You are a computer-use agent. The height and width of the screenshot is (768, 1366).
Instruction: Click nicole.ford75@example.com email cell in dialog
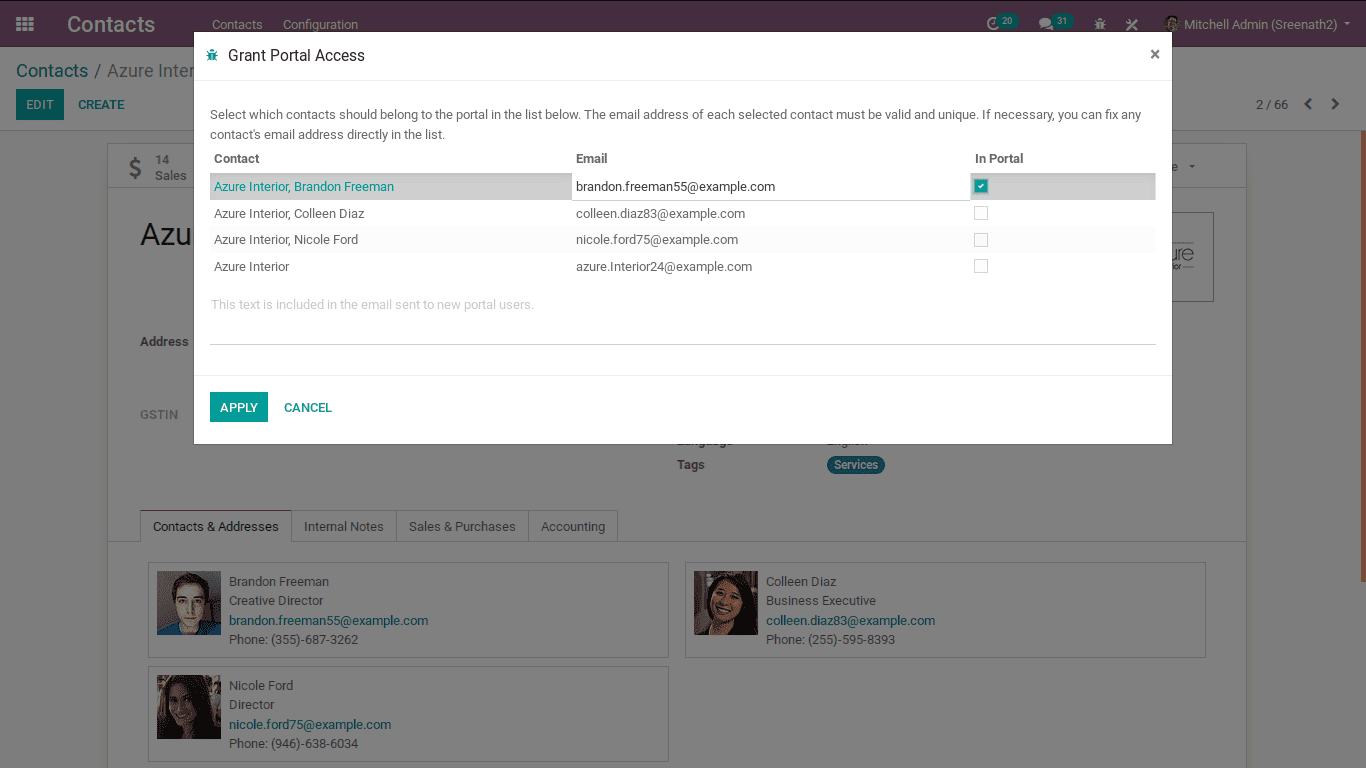pos(771,240)
